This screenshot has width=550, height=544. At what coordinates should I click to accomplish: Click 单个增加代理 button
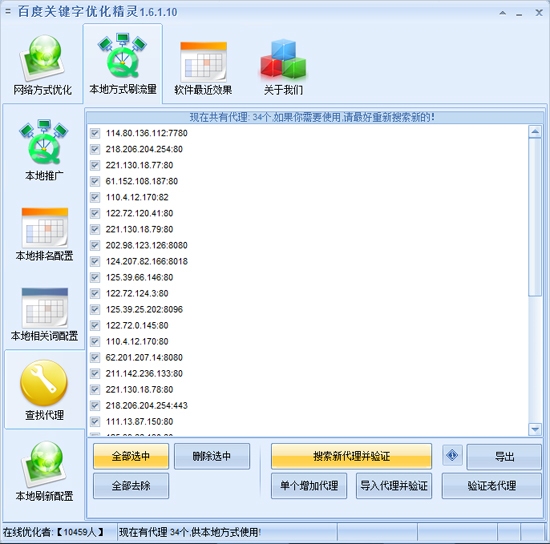pyautogui.click(x=309, y=486)
